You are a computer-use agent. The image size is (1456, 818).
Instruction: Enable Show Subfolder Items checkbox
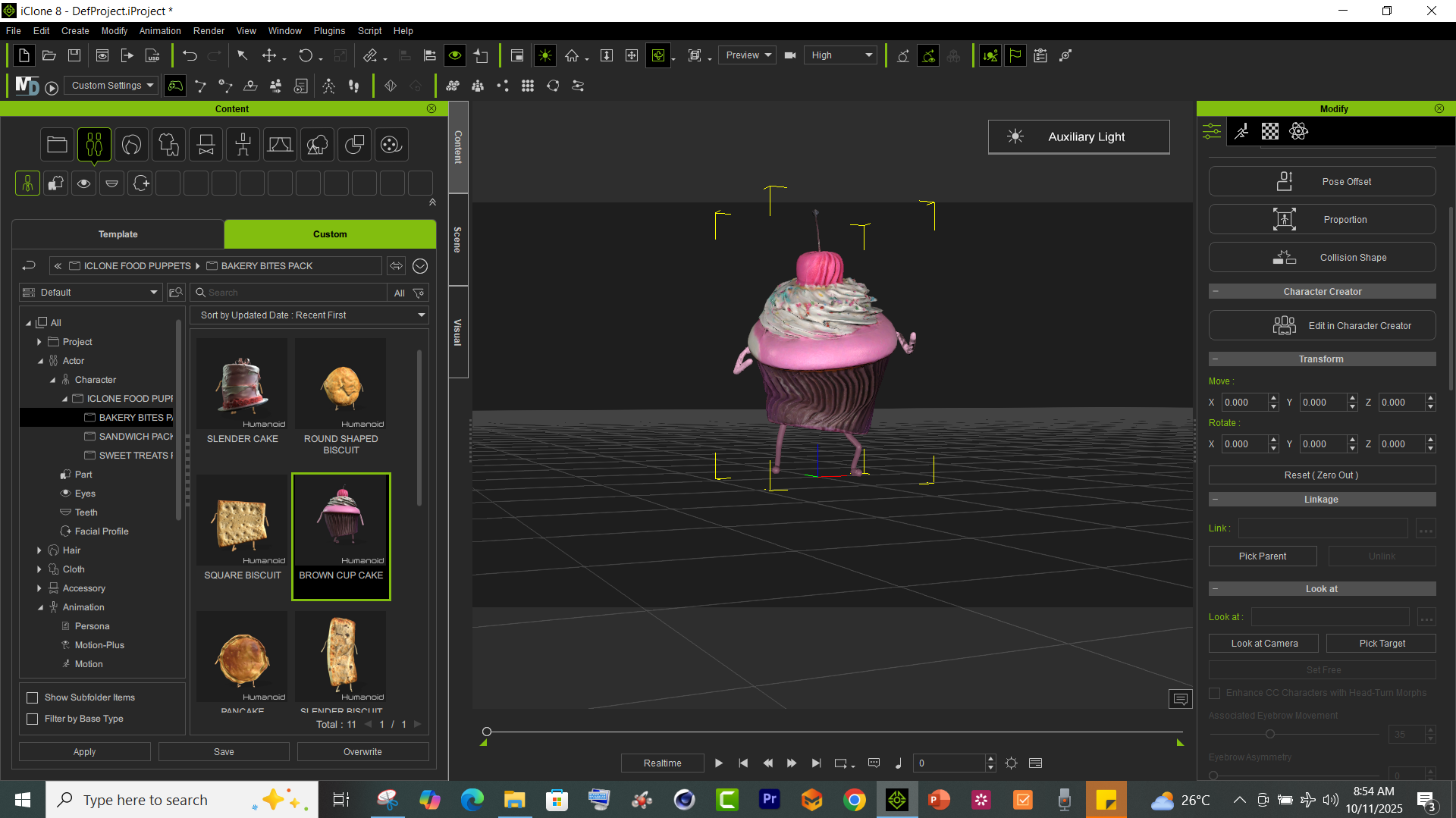pyautogui.click(x=33, y=697)
